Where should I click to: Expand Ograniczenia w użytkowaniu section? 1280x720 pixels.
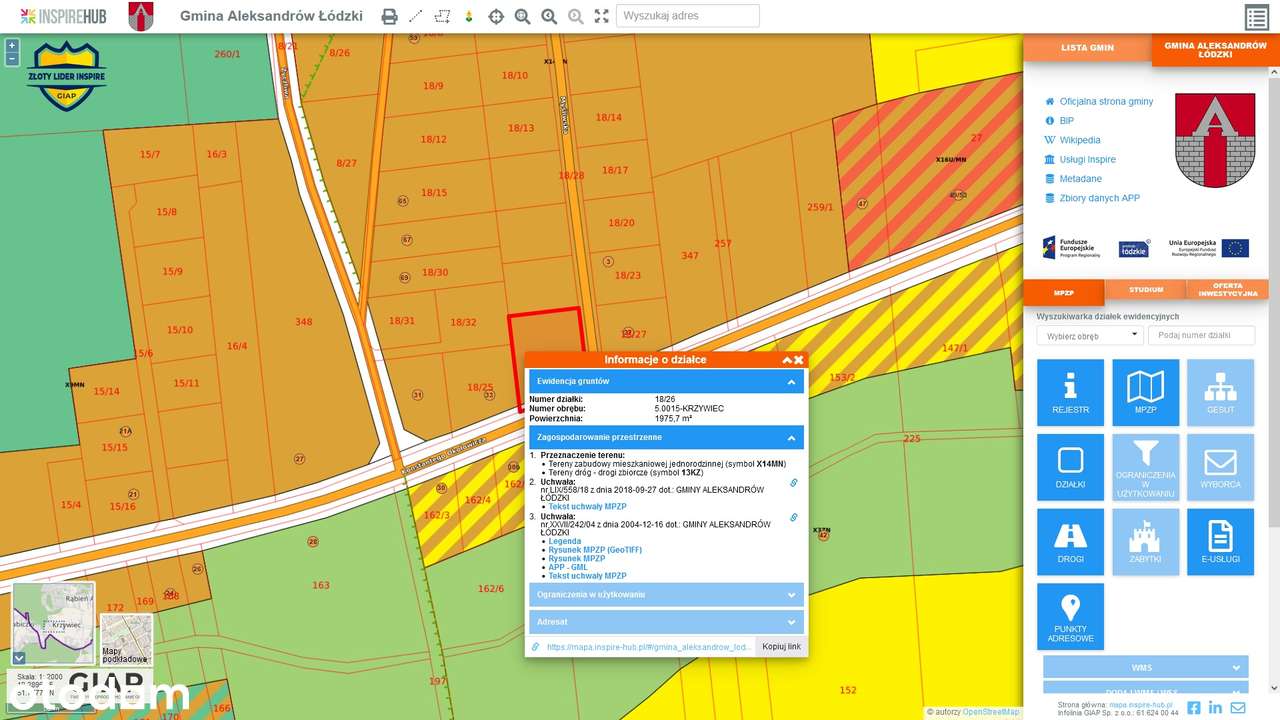[x=790, y=594]
